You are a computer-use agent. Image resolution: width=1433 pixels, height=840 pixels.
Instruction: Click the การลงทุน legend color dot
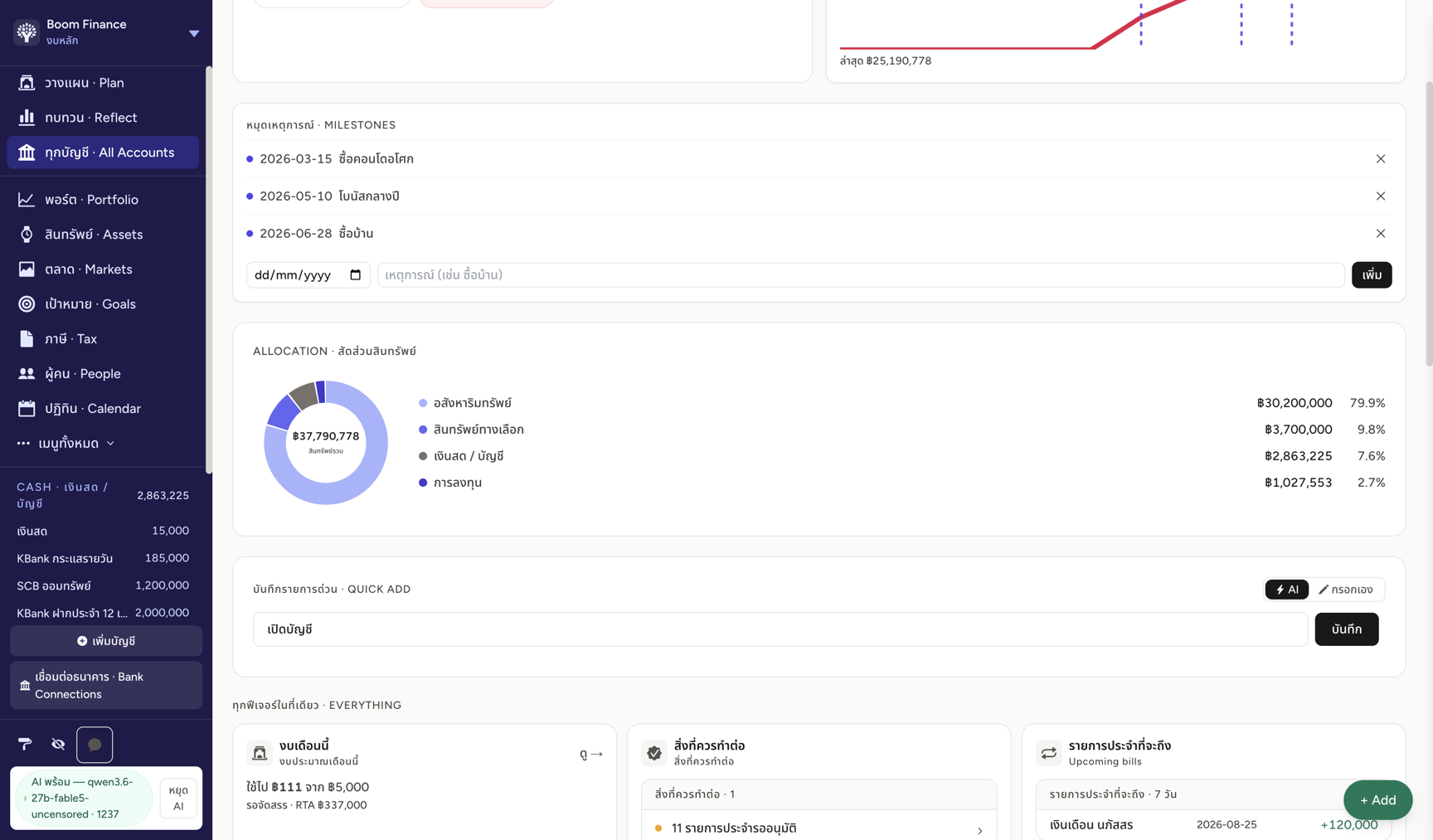[x=423, y=483]
